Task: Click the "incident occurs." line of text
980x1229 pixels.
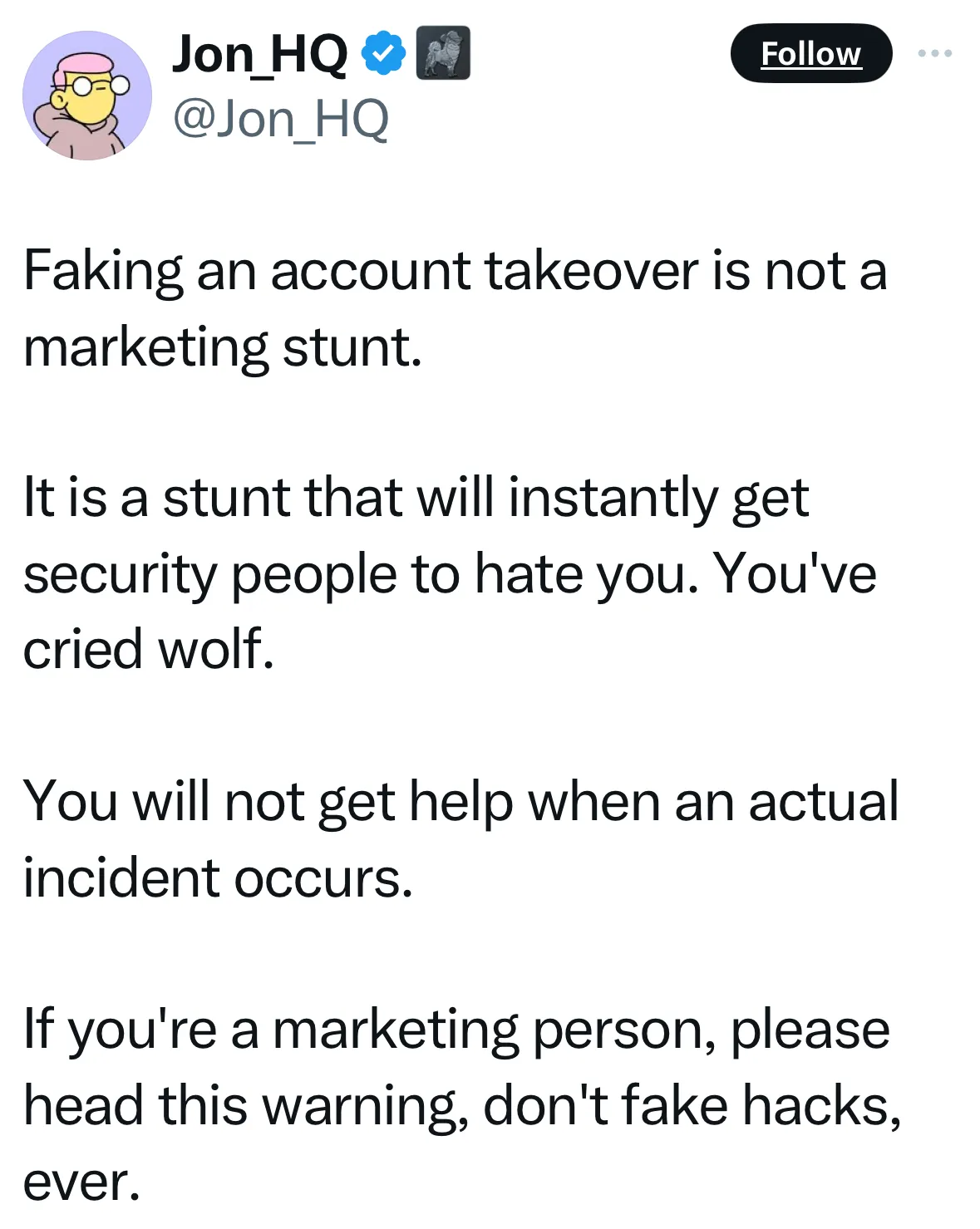Action: click(218, 878)
